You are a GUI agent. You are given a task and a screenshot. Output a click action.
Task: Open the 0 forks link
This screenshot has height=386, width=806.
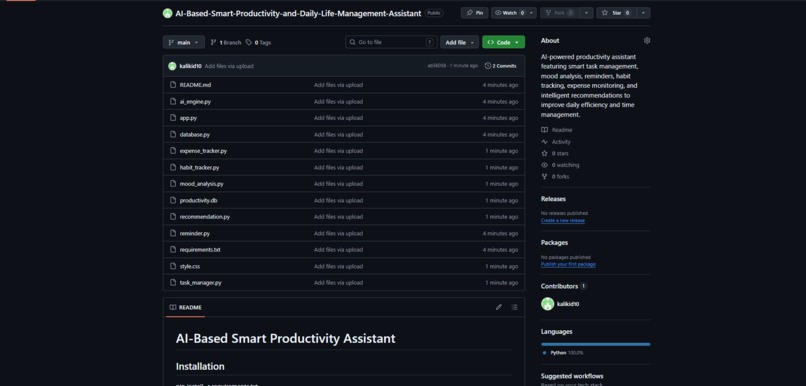555,176
